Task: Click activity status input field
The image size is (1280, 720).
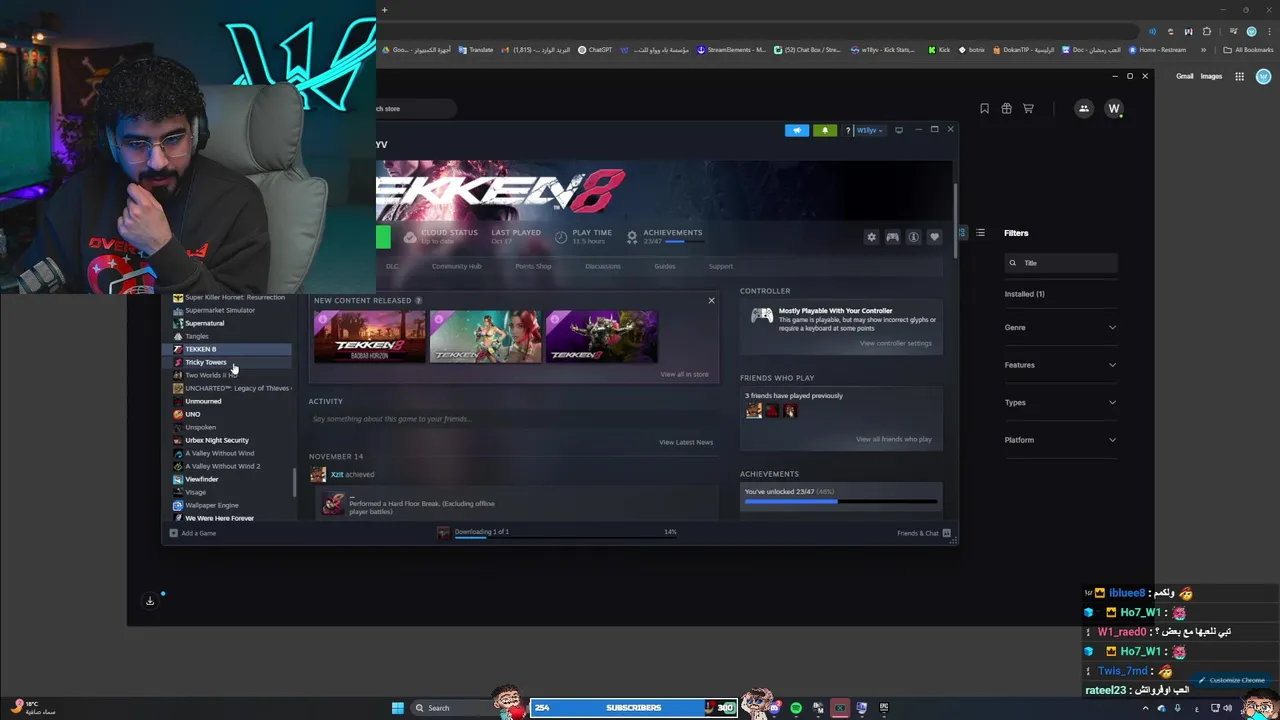Action: click(513, 419)
